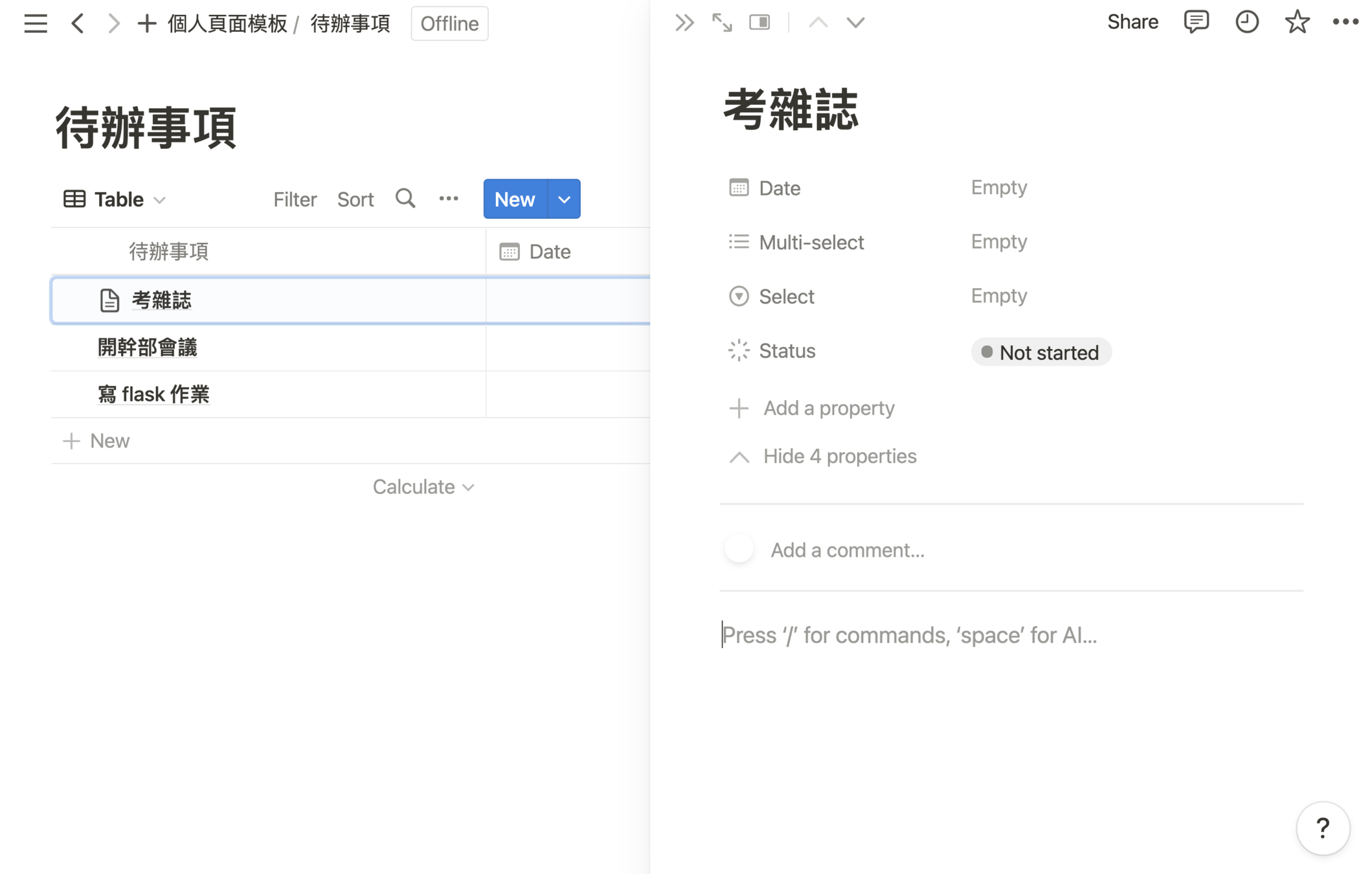View page update history clock icon
Image resolution: width=1372 pixels, height=874 pixels.
pyautogui.click(x=1246, y=22)
